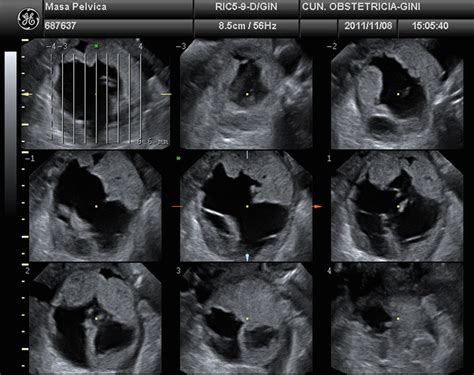
Task: Click the "CUN. OBSTETRICIA-GINI" institution label
Action: (x=361, y=7)
